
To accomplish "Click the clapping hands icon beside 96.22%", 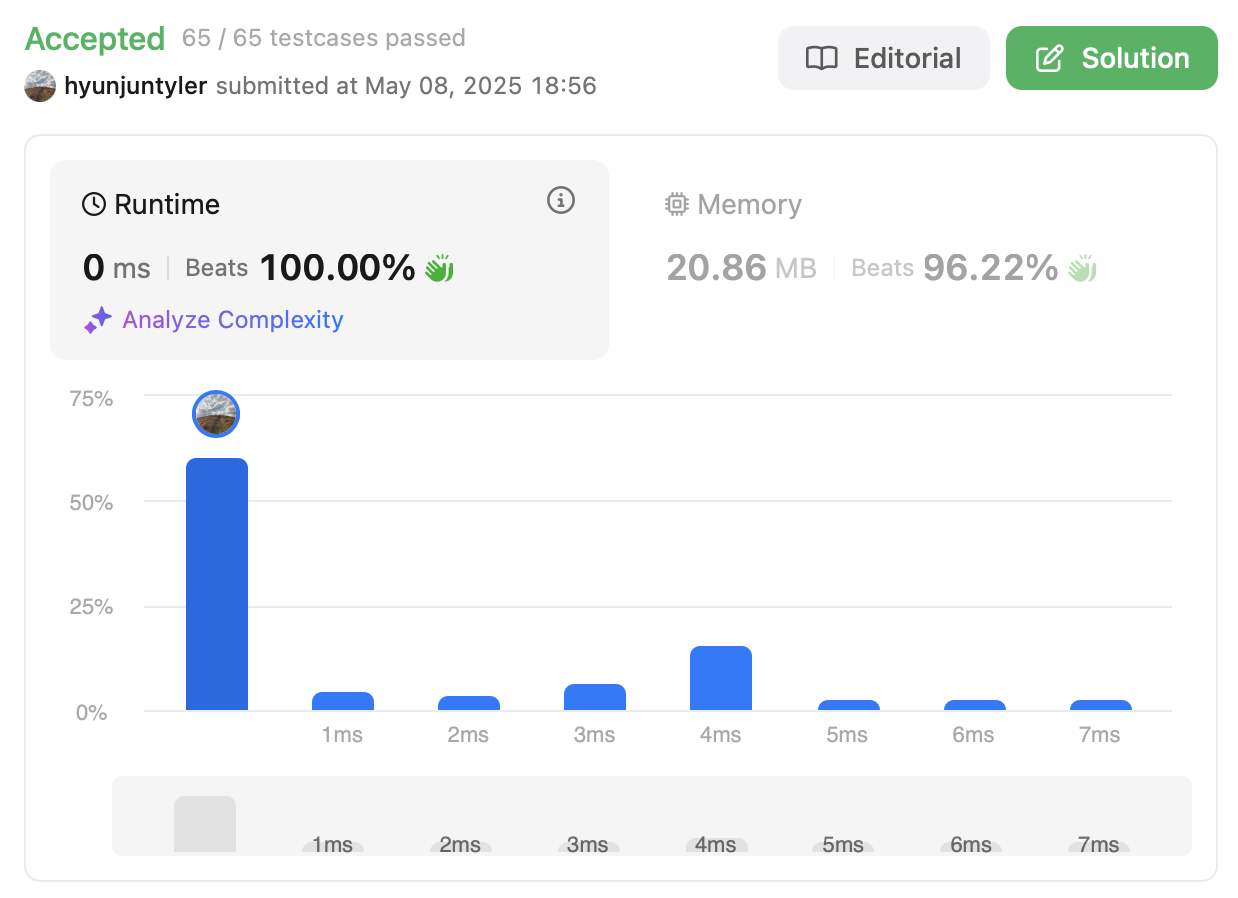I will (x=1082, y=268).
